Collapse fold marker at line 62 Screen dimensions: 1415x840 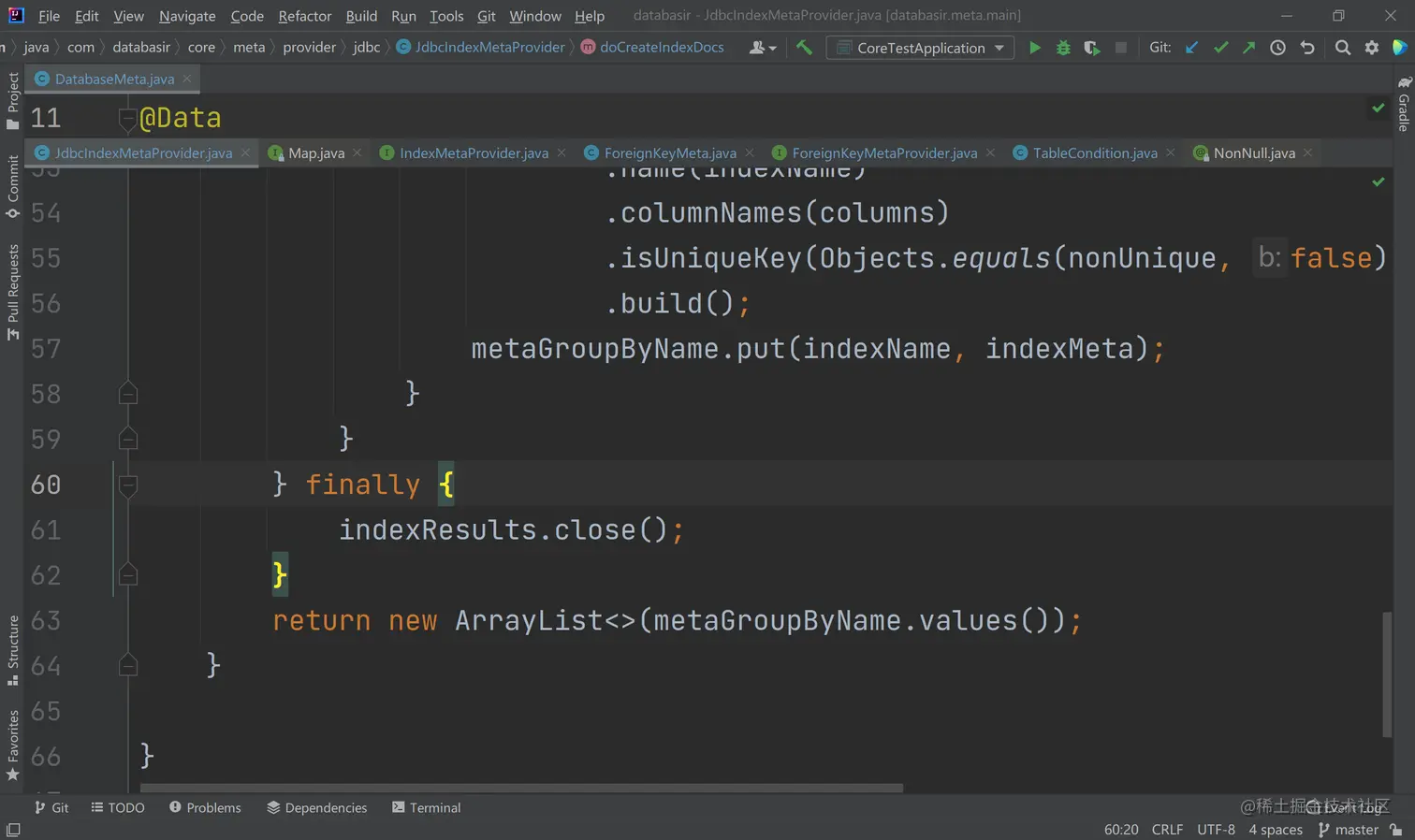pyautogui.click(x=128, y=574)
